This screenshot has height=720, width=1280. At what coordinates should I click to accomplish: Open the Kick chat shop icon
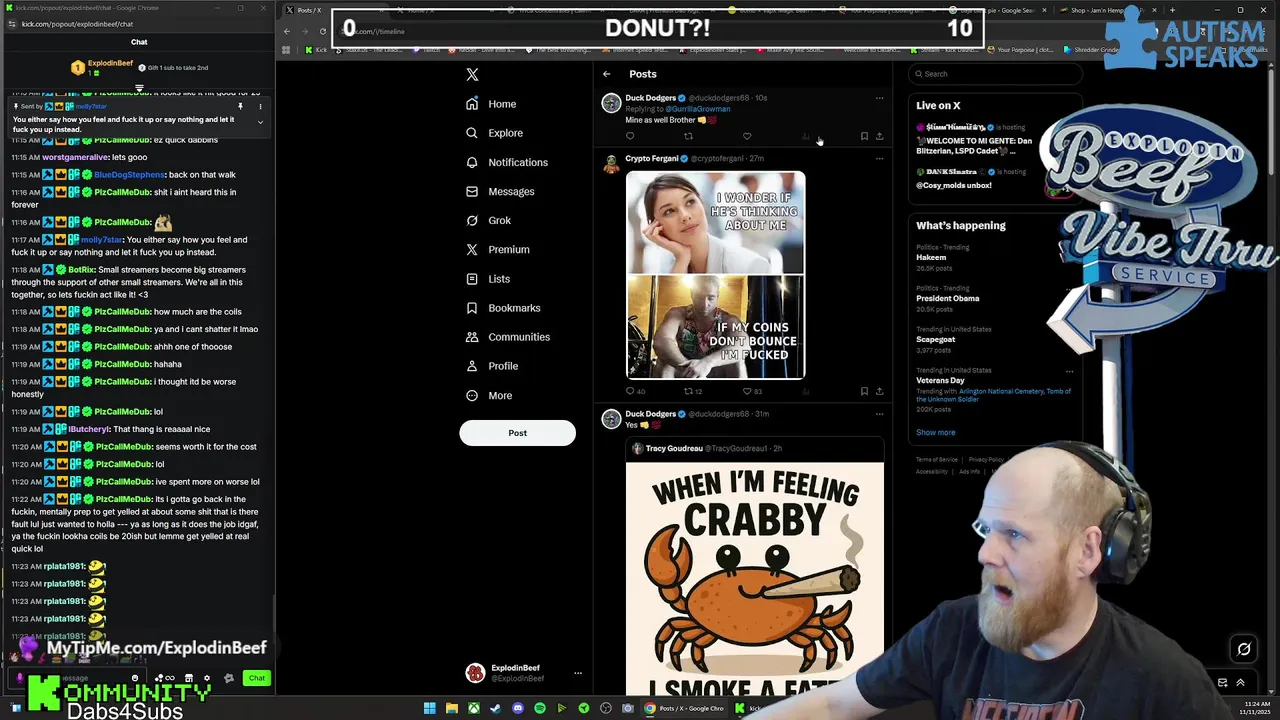[189, 678]
